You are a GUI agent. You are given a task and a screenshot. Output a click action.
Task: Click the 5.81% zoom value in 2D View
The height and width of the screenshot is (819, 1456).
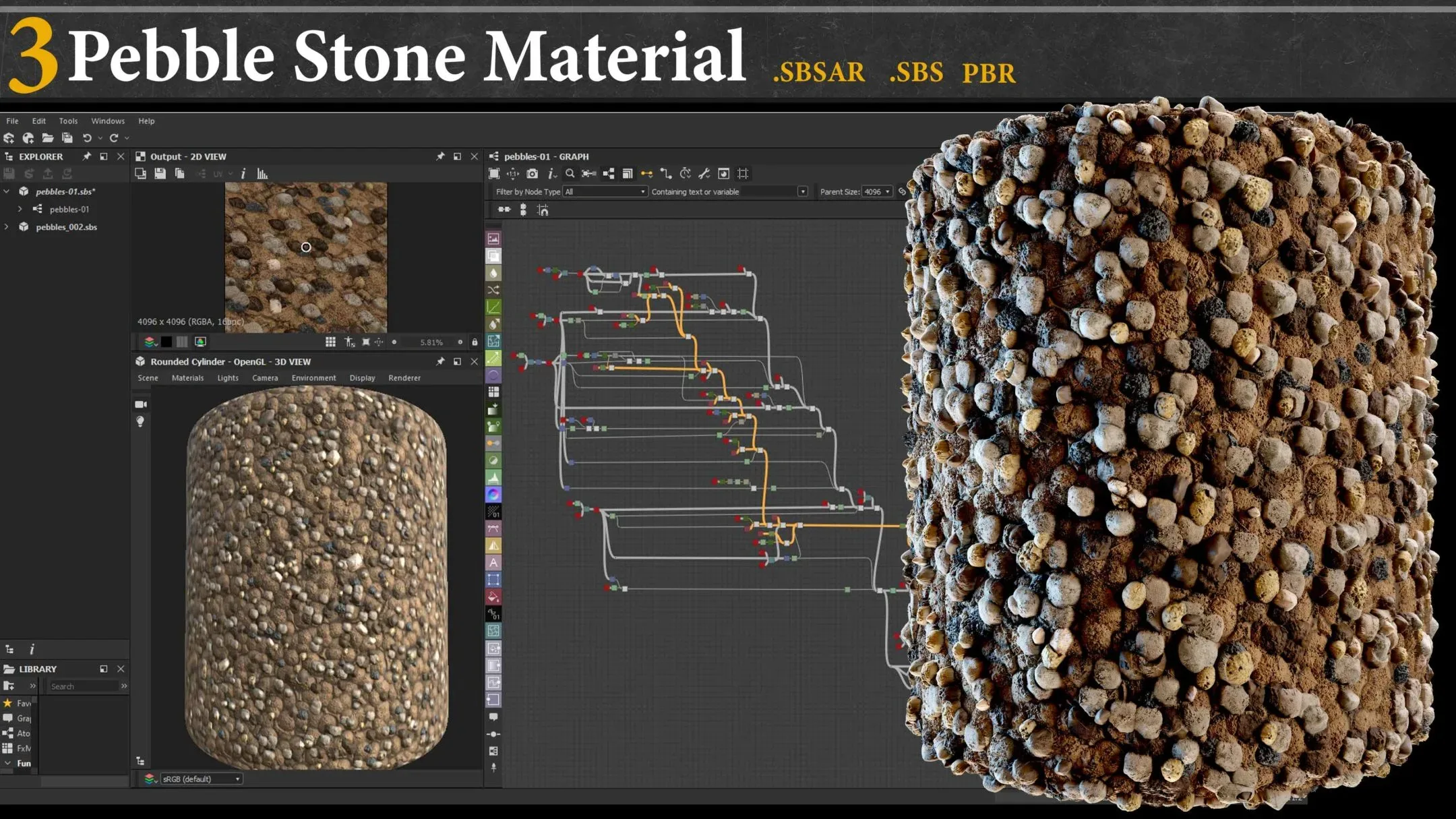coord(431,342)
